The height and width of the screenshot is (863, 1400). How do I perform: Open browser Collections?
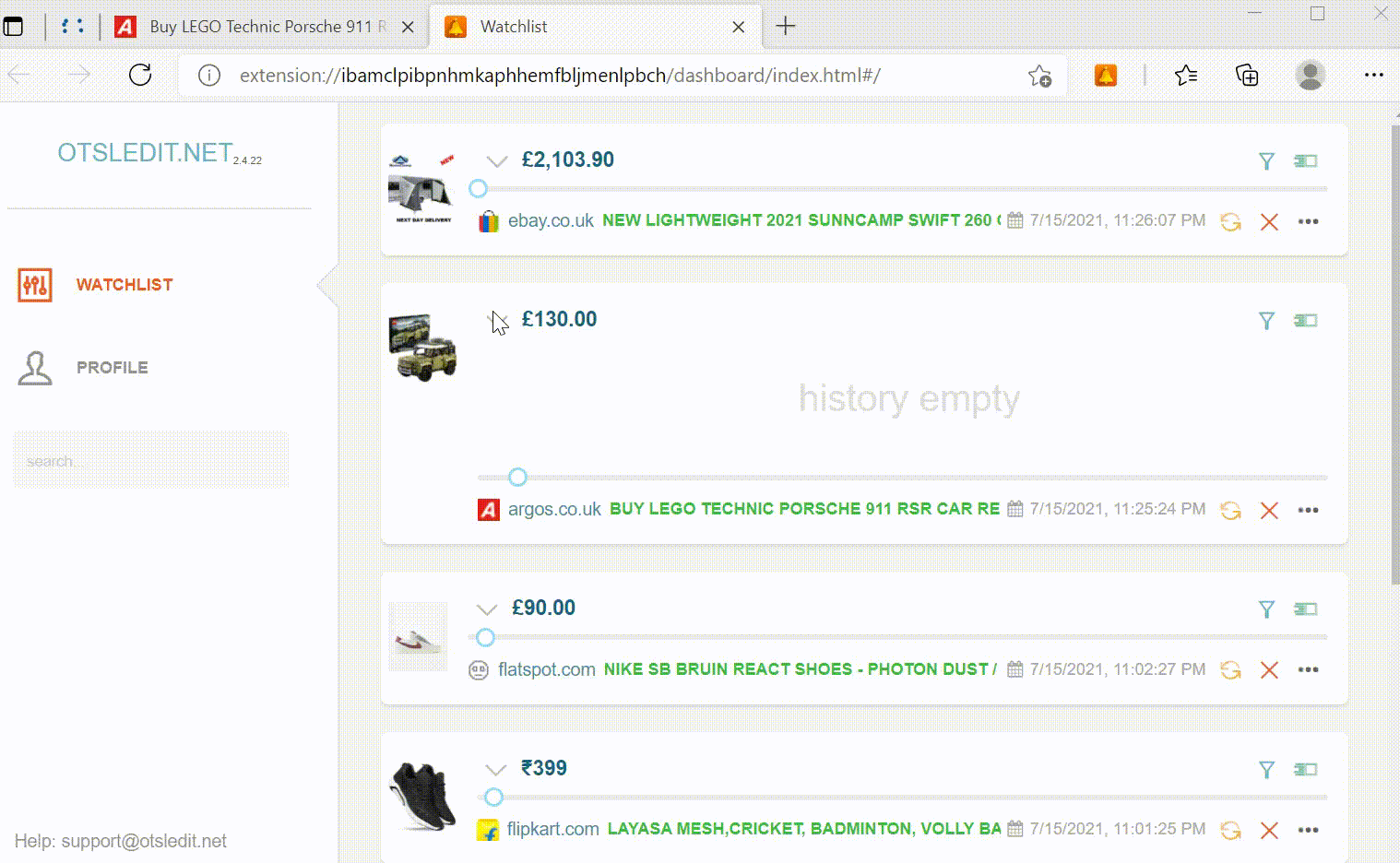pyautogui.click(x=1247, y=76)
